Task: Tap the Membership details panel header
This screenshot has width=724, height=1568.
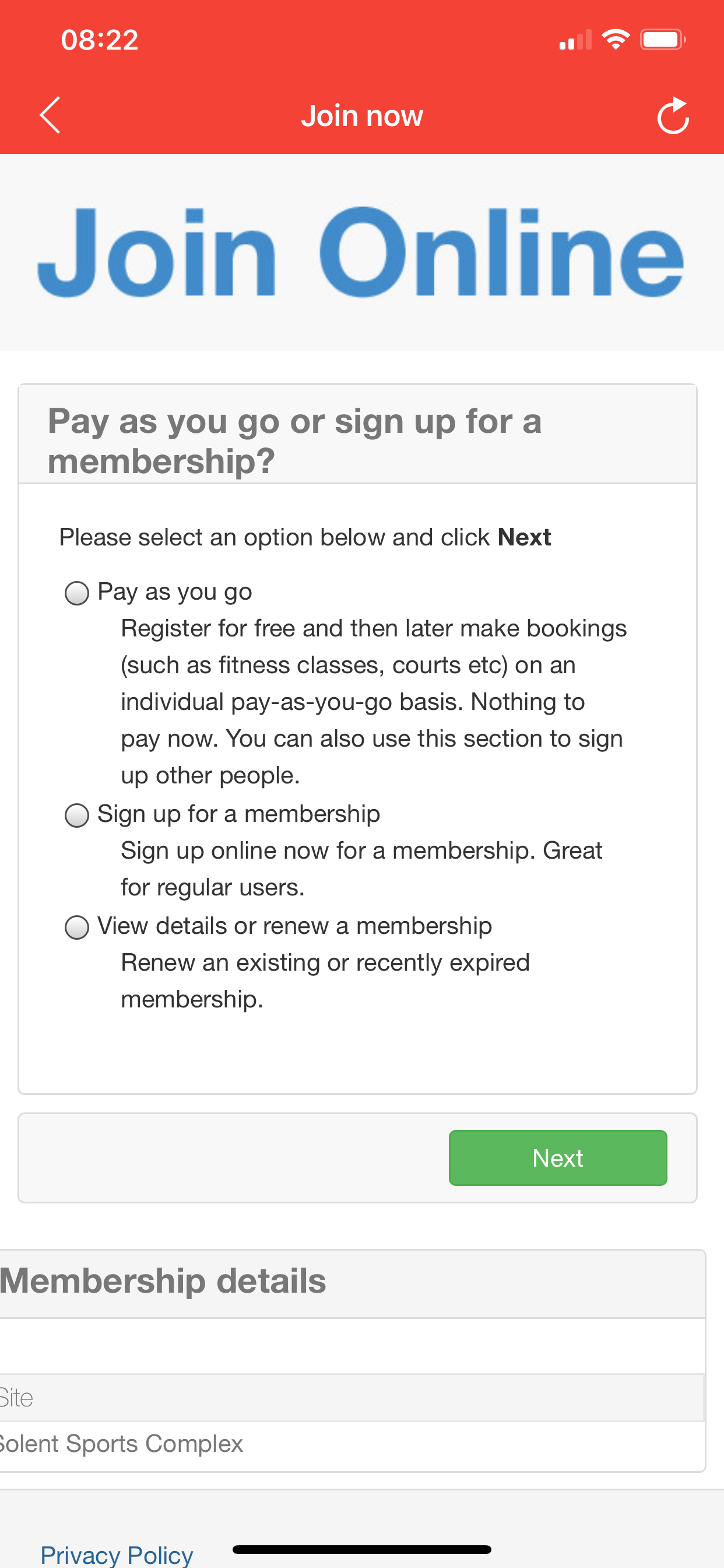Action: point(163,1280)
